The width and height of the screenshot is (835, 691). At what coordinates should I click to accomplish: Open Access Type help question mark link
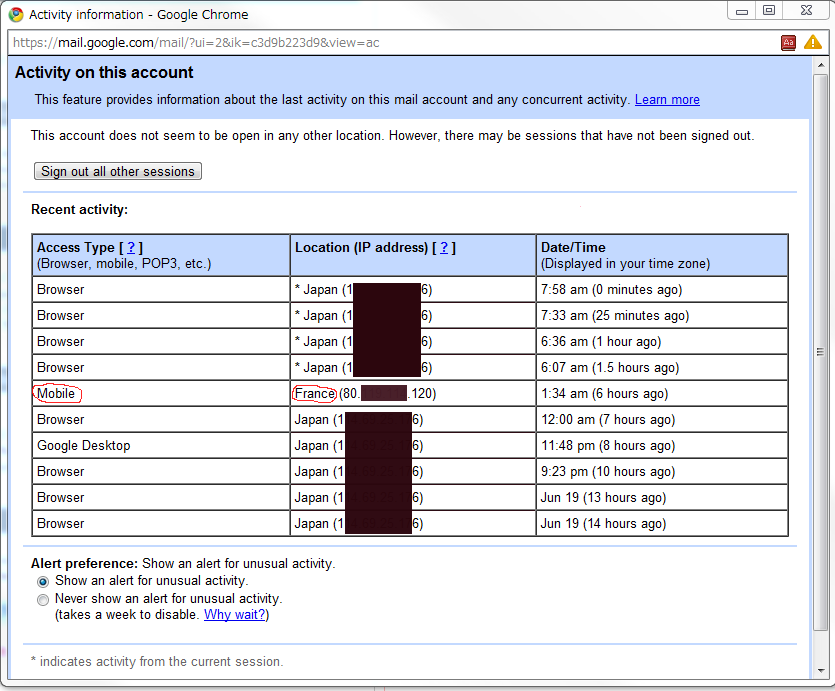131,247
